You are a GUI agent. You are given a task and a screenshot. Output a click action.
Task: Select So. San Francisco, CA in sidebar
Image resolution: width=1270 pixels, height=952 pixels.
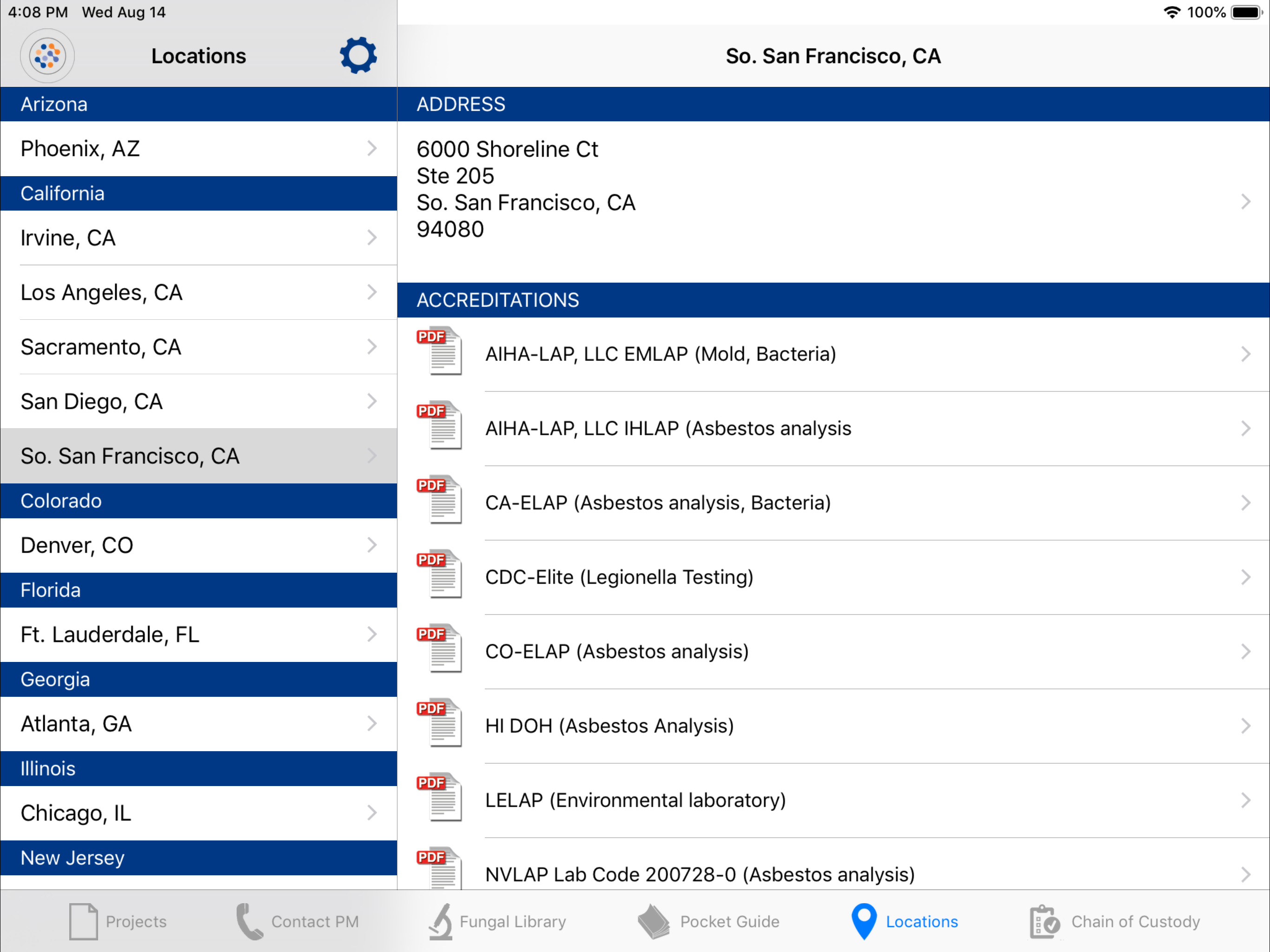[x=198, y=456]
